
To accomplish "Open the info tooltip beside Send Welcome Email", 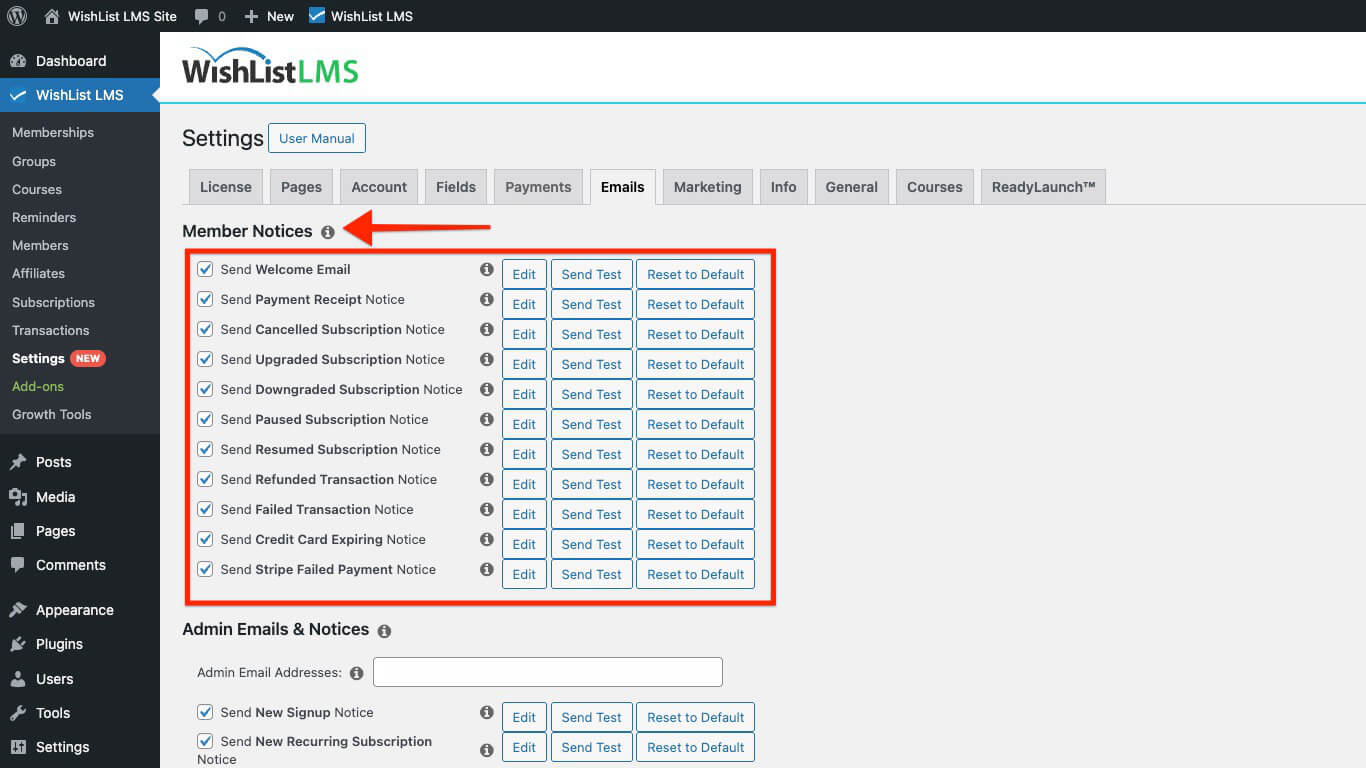I will pos(487,269).
